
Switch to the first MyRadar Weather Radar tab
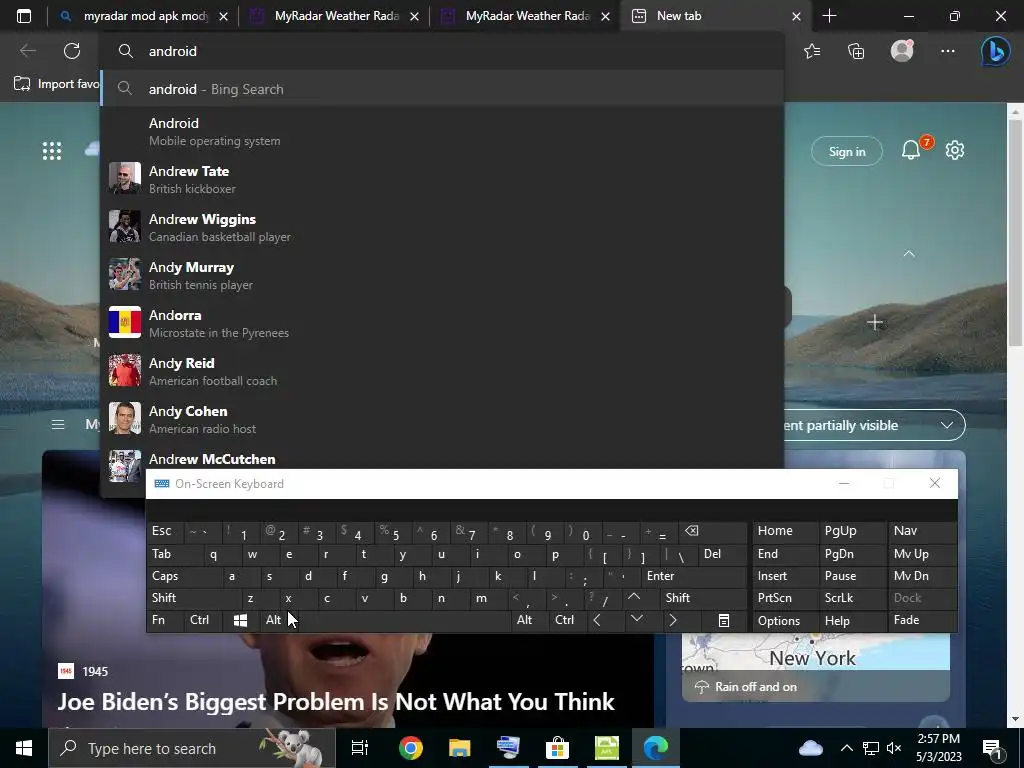pos(336,16)
